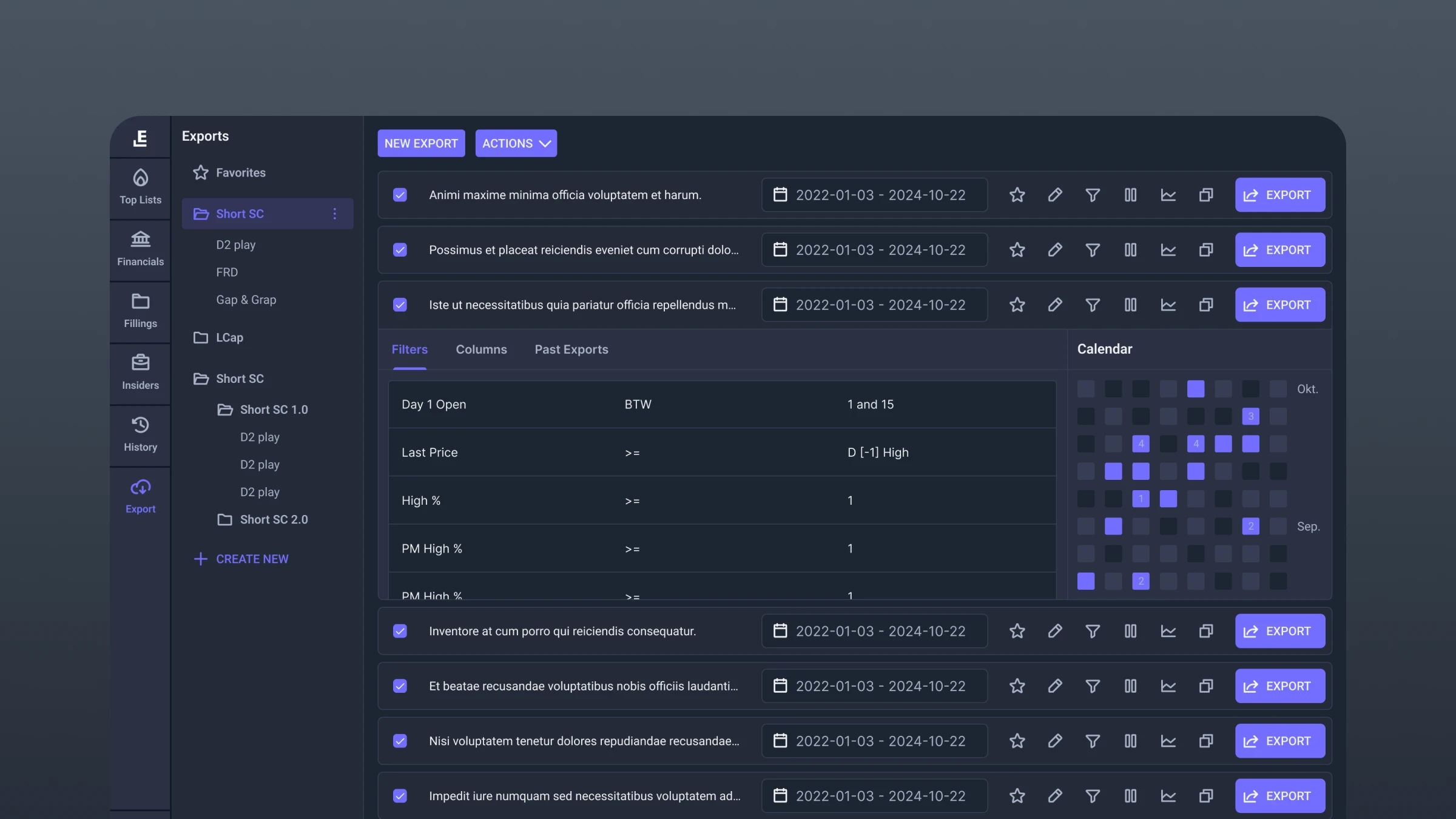The image size is (1456, 819).
Task: Switch to the Columns tab
Action: click(481, 349)
